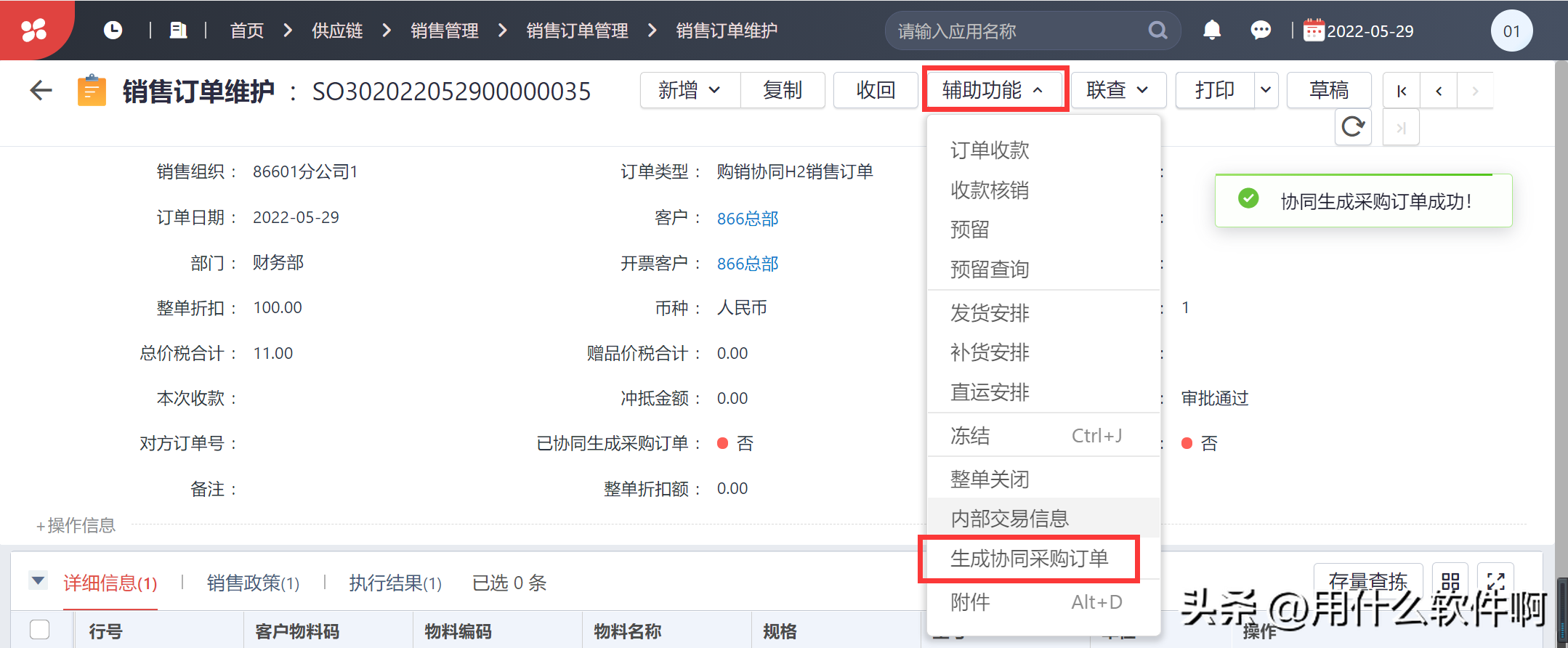
Task: Open the 打印 dropdown arrow
Action: tap(1266, 90)
